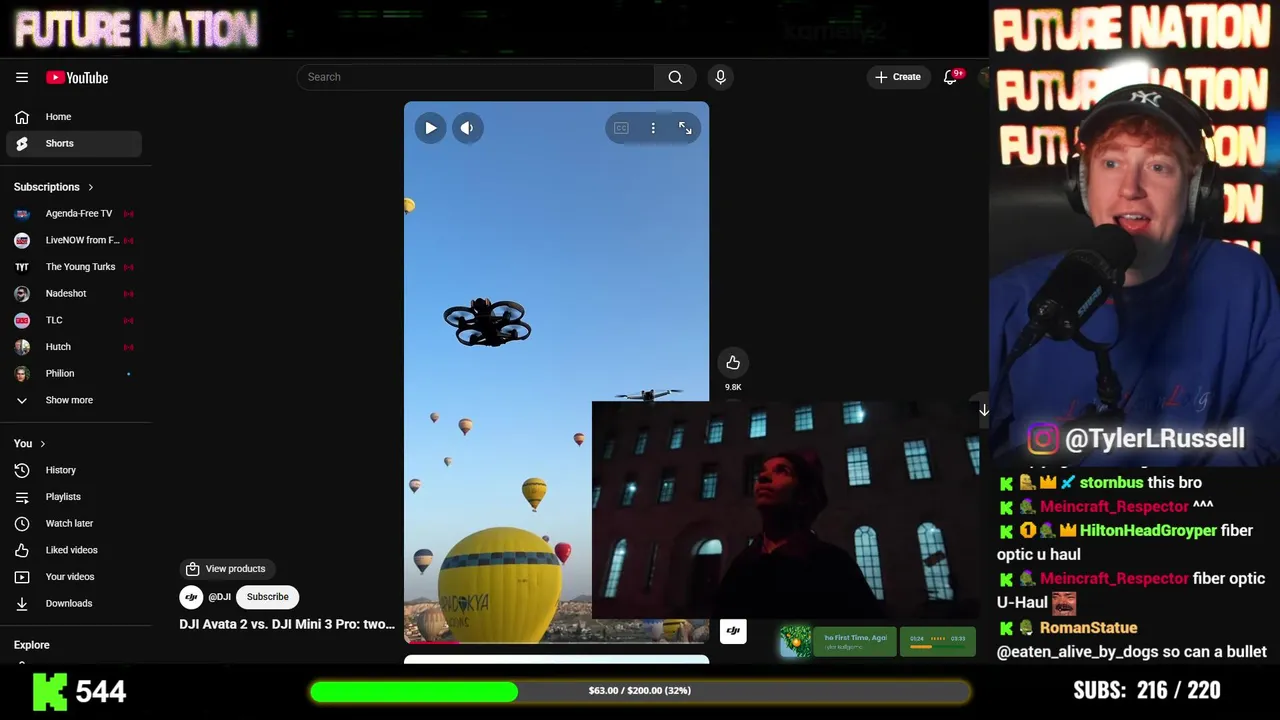Image resolution: width=1280 pixels, height=720 pixels.
Task: Click the Kick logo viewer counter
Action: (x=80, y=691)
